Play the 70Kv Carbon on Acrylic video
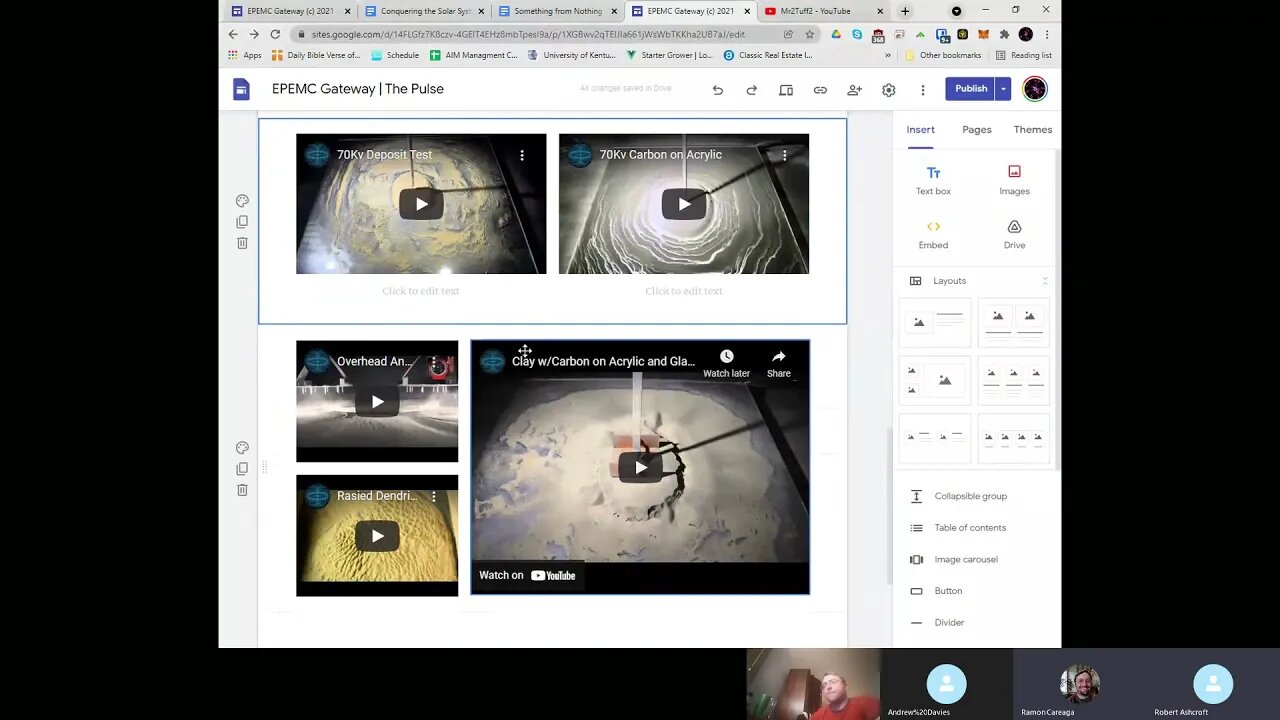The width and height of the screenshot is (1280, 720). point(684,204)
